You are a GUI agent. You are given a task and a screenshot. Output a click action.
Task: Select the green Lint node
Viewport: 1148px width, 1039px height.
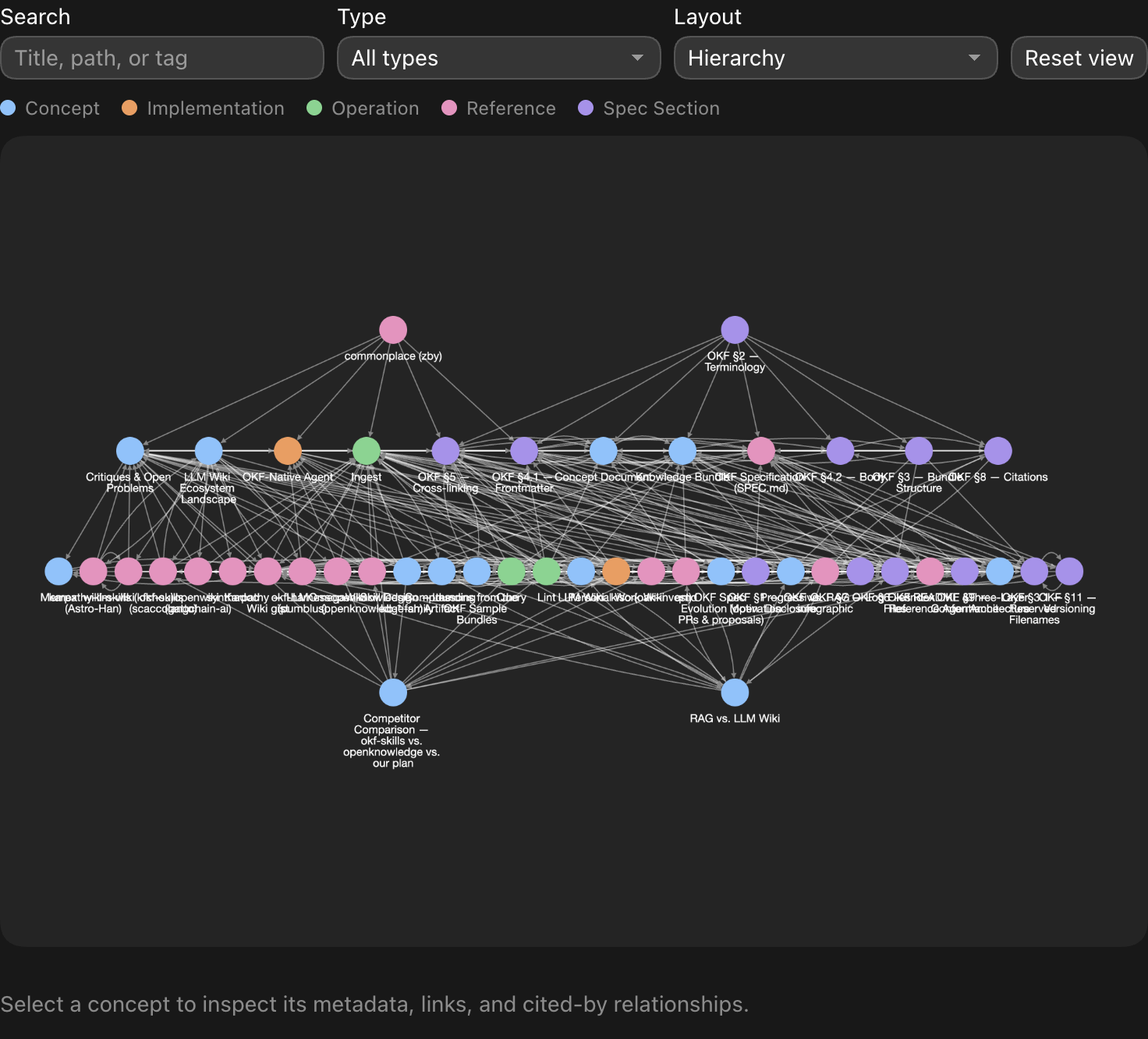(547, 572)
